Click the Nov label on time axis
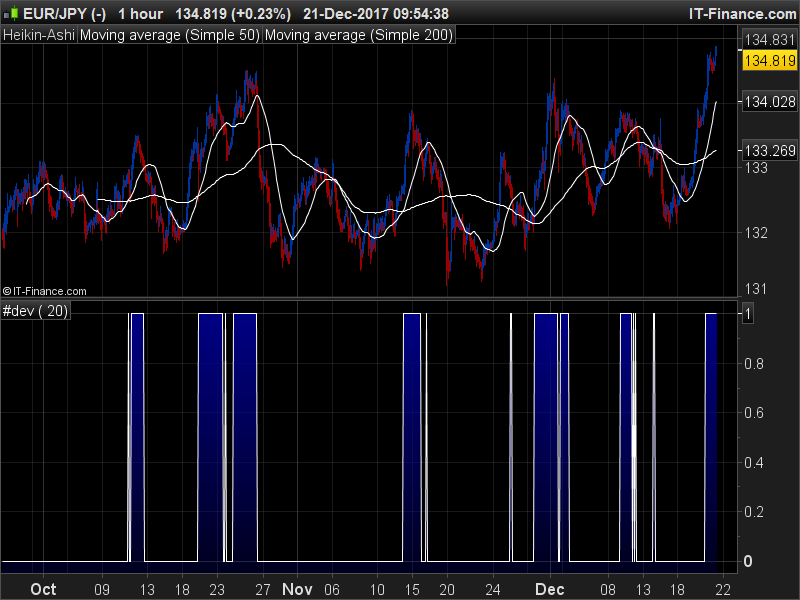The image size is (800, 600). click(x=297, y=589)
